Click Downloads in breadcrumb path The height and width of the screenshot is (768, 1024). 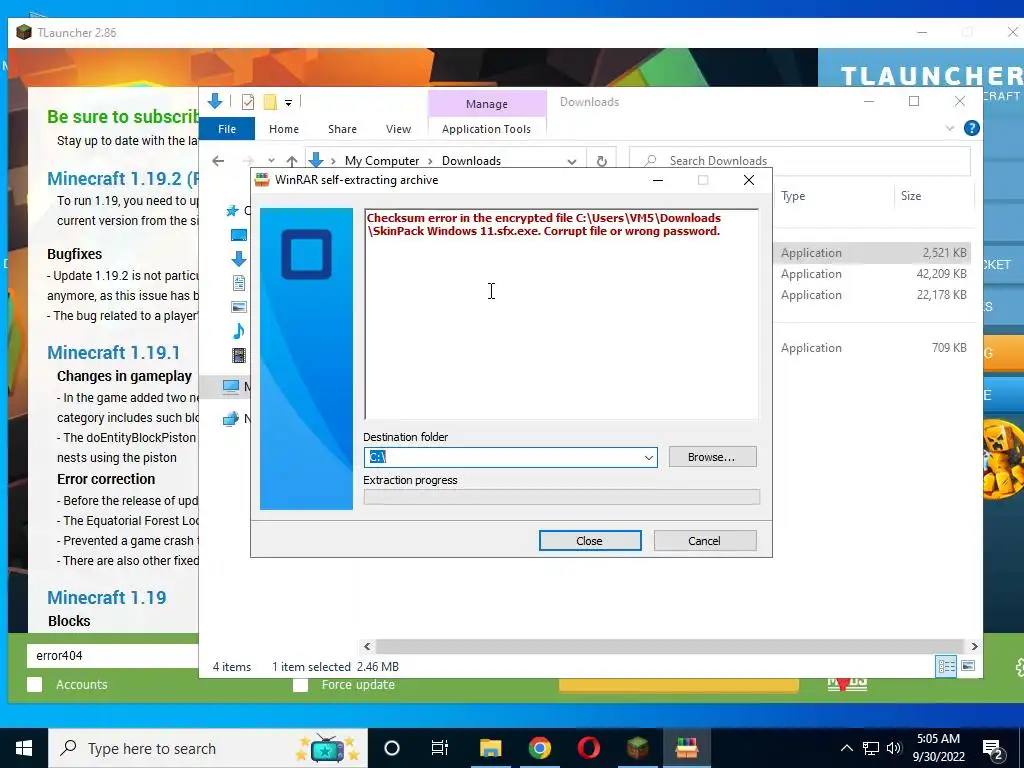[x=472, y=161]
